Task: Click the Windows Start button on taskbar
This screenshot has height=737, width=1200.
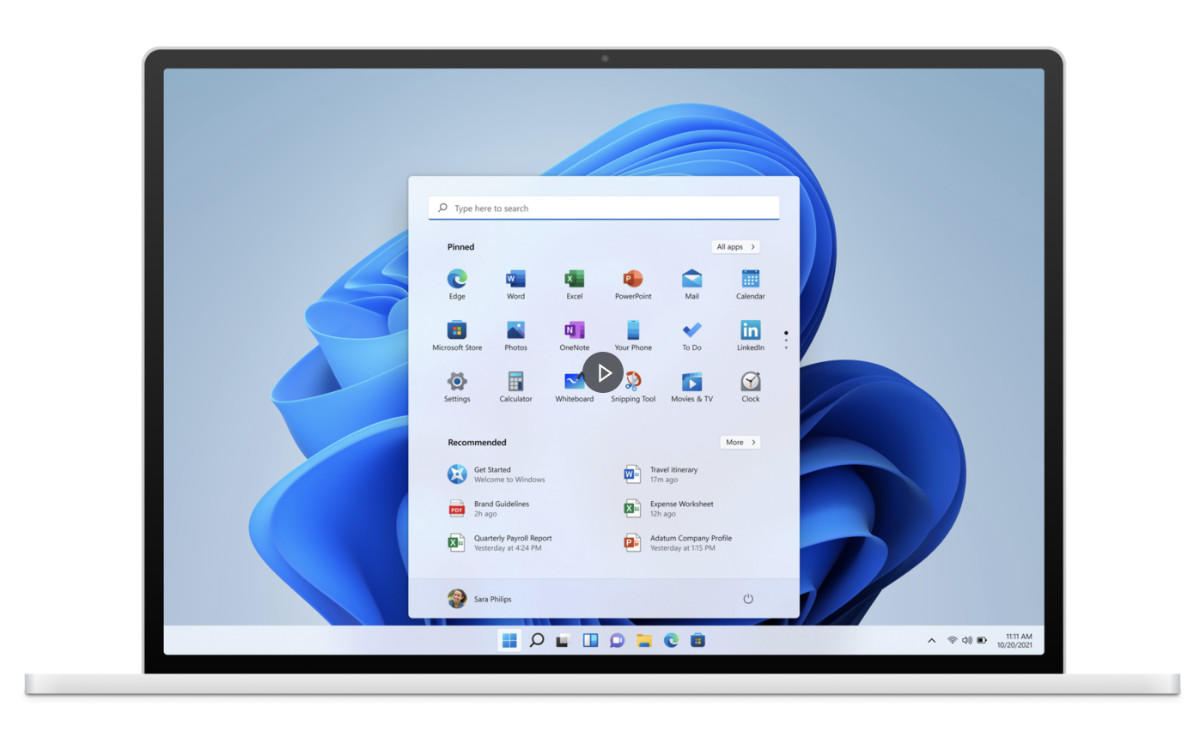Action: 509,640
